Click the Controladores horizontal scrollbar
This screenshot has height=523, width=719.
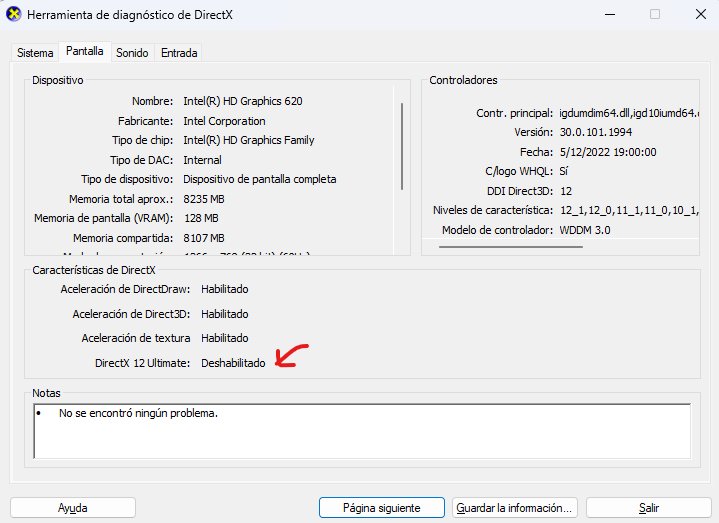[x=511, y=247]
